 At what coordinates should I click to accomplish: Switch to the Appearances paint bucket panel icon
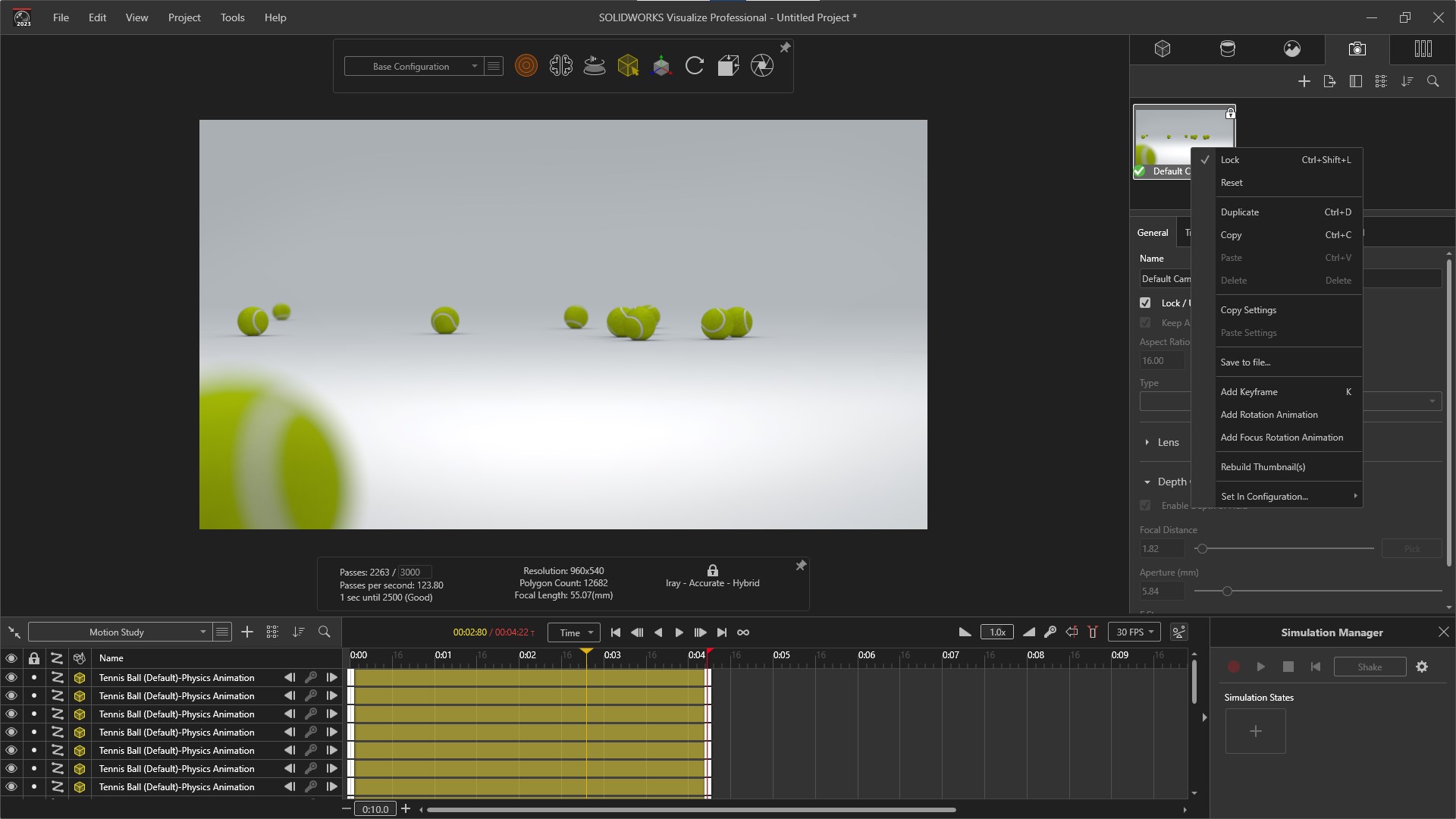1228,49
